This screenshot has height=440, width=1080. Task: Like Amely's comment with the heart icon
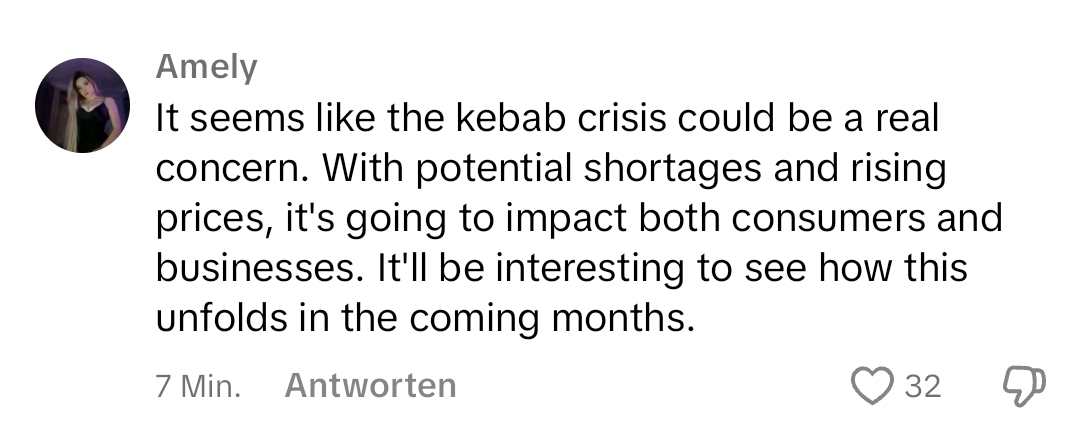[872, 386]
